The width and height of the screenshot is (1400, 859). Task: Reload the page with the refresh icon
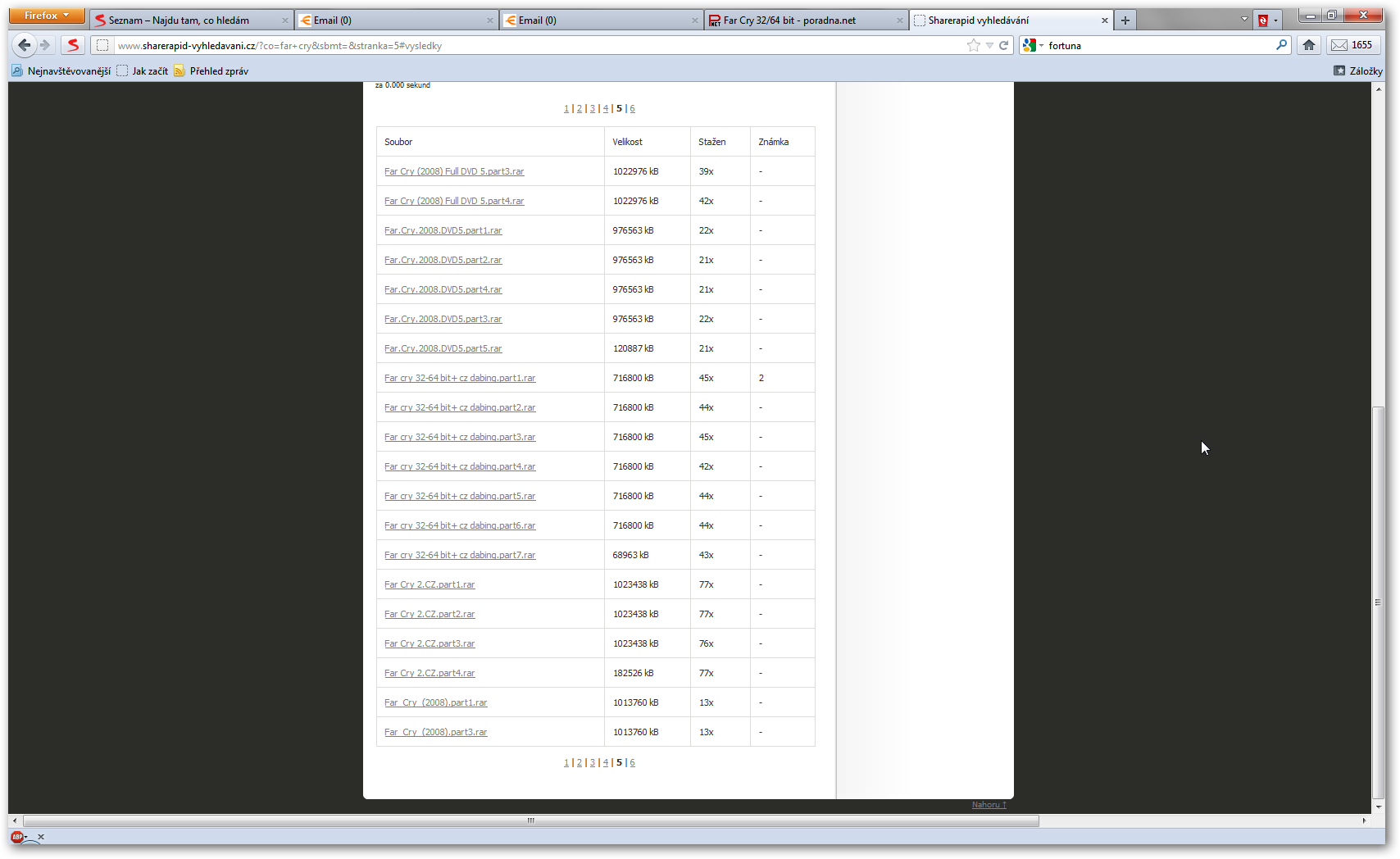(x=1003, y=45)
